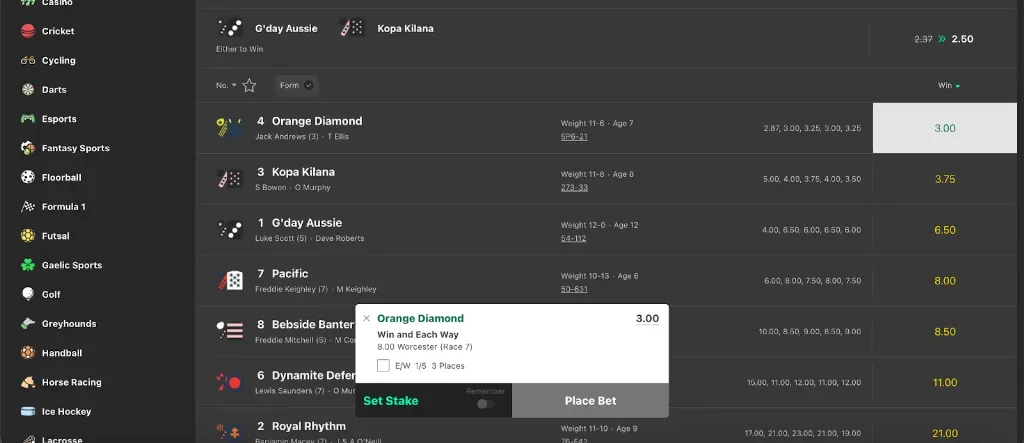Click the Pacific jockey silks icon
Image resolution: width=1024 pixels, height=443 pixels.
click(x=229, y=280)
